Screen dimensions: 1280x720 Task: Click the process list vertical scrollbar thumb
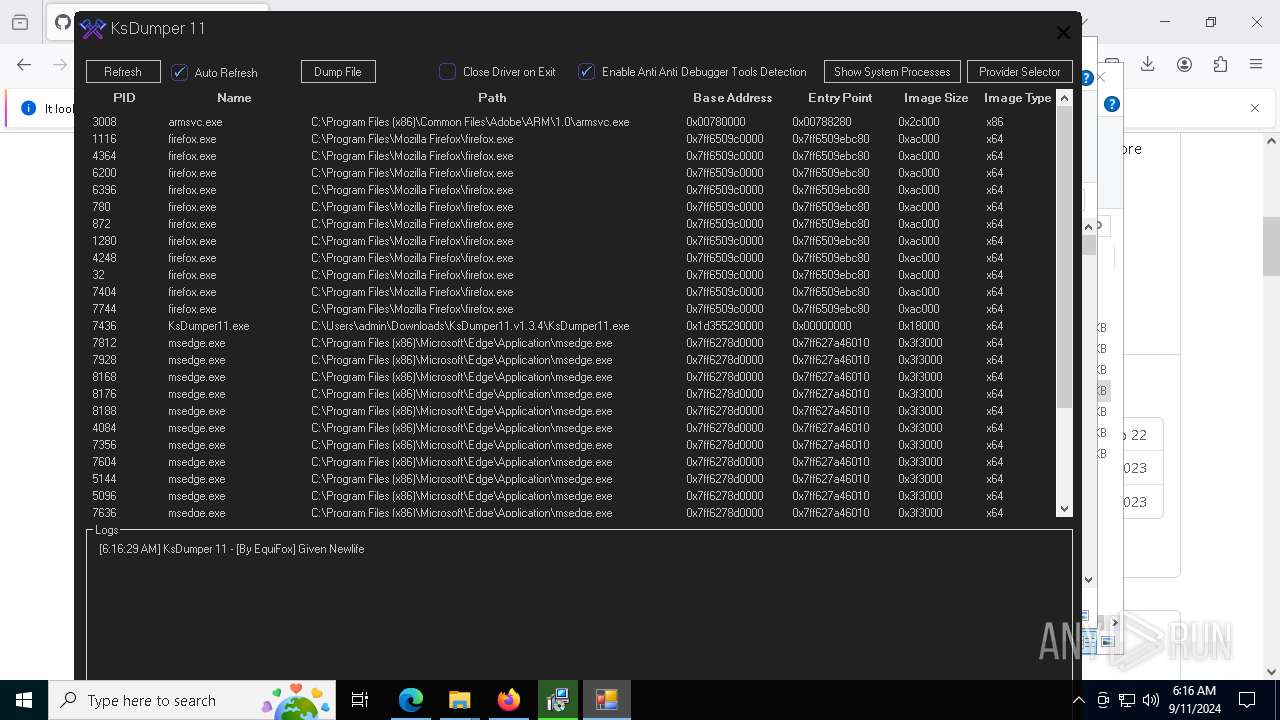pos(1064,257)
